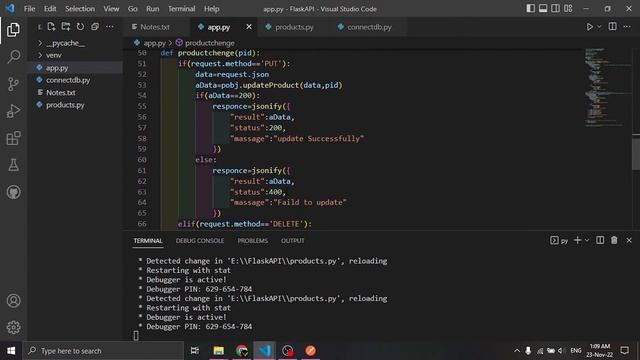Open the Search view in activity bar

[13, 56]
